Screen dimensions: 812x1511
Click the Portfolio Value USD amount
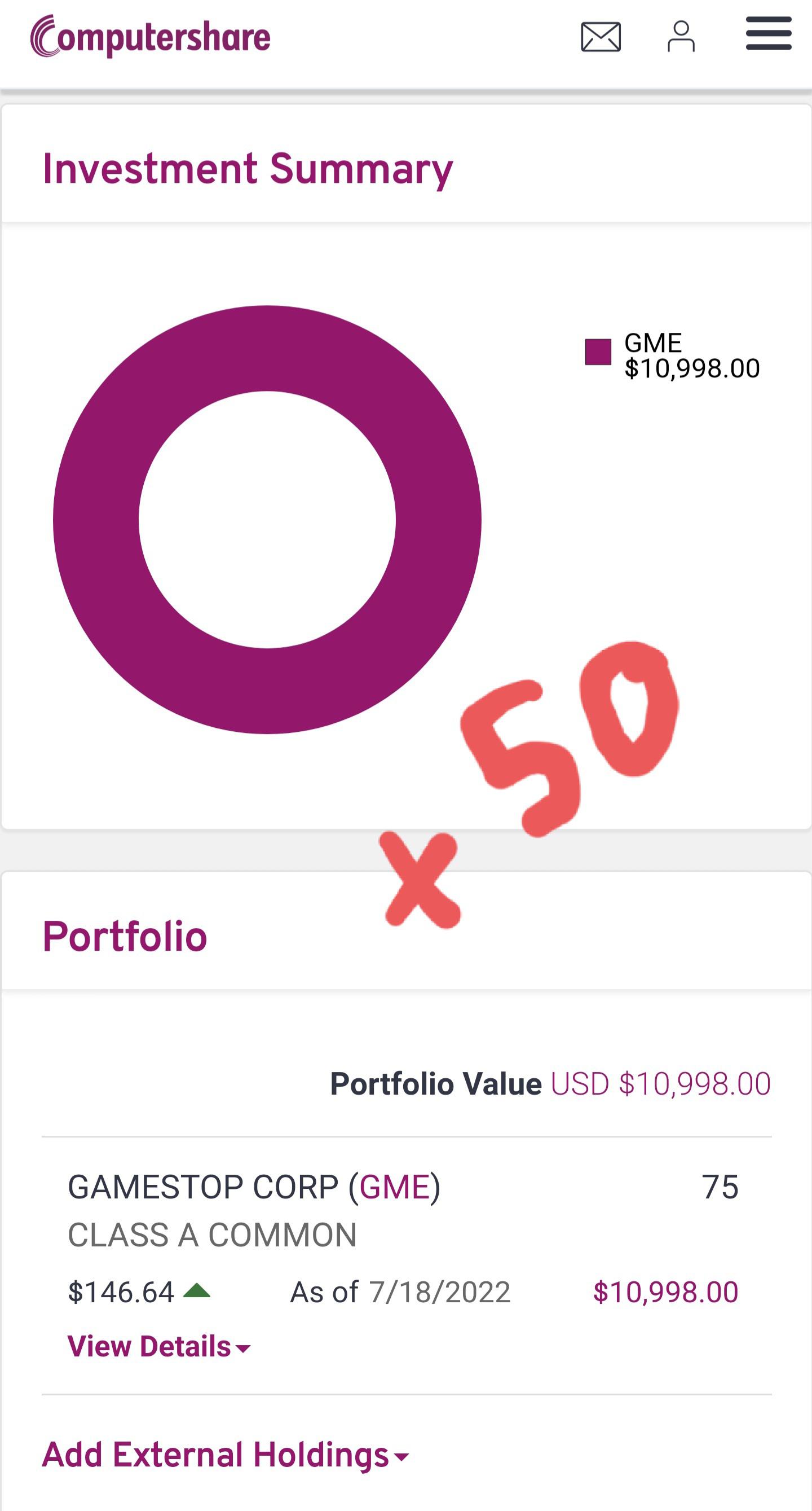(660, 1083)
